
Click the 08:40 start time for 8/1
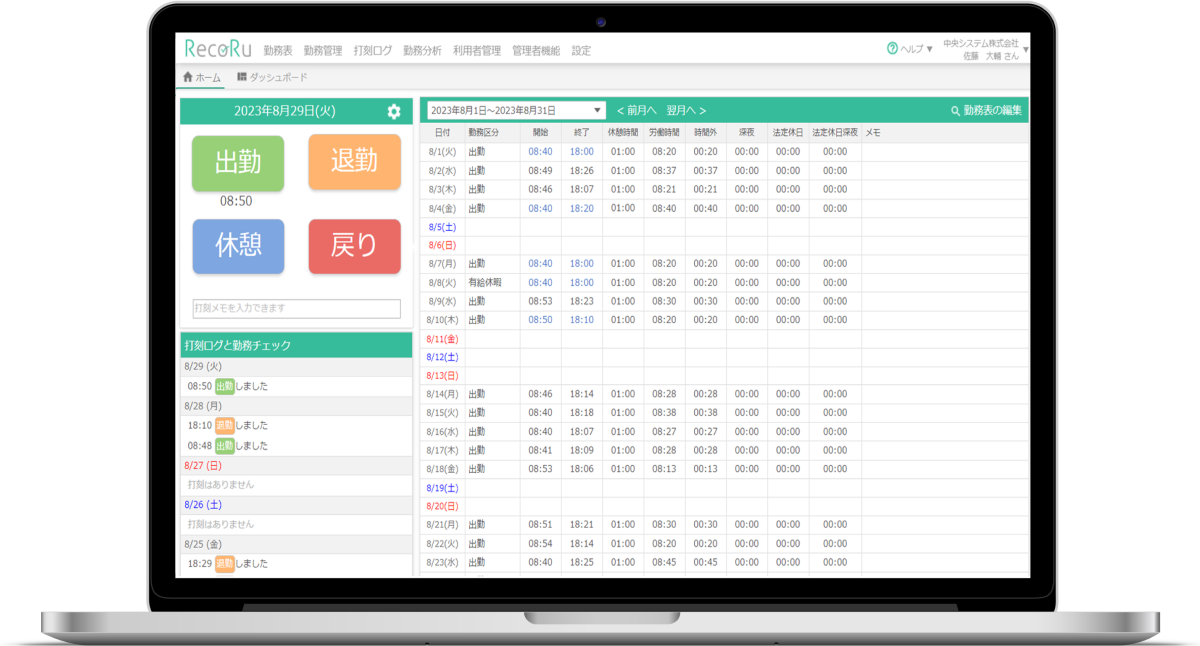[540, 152]
